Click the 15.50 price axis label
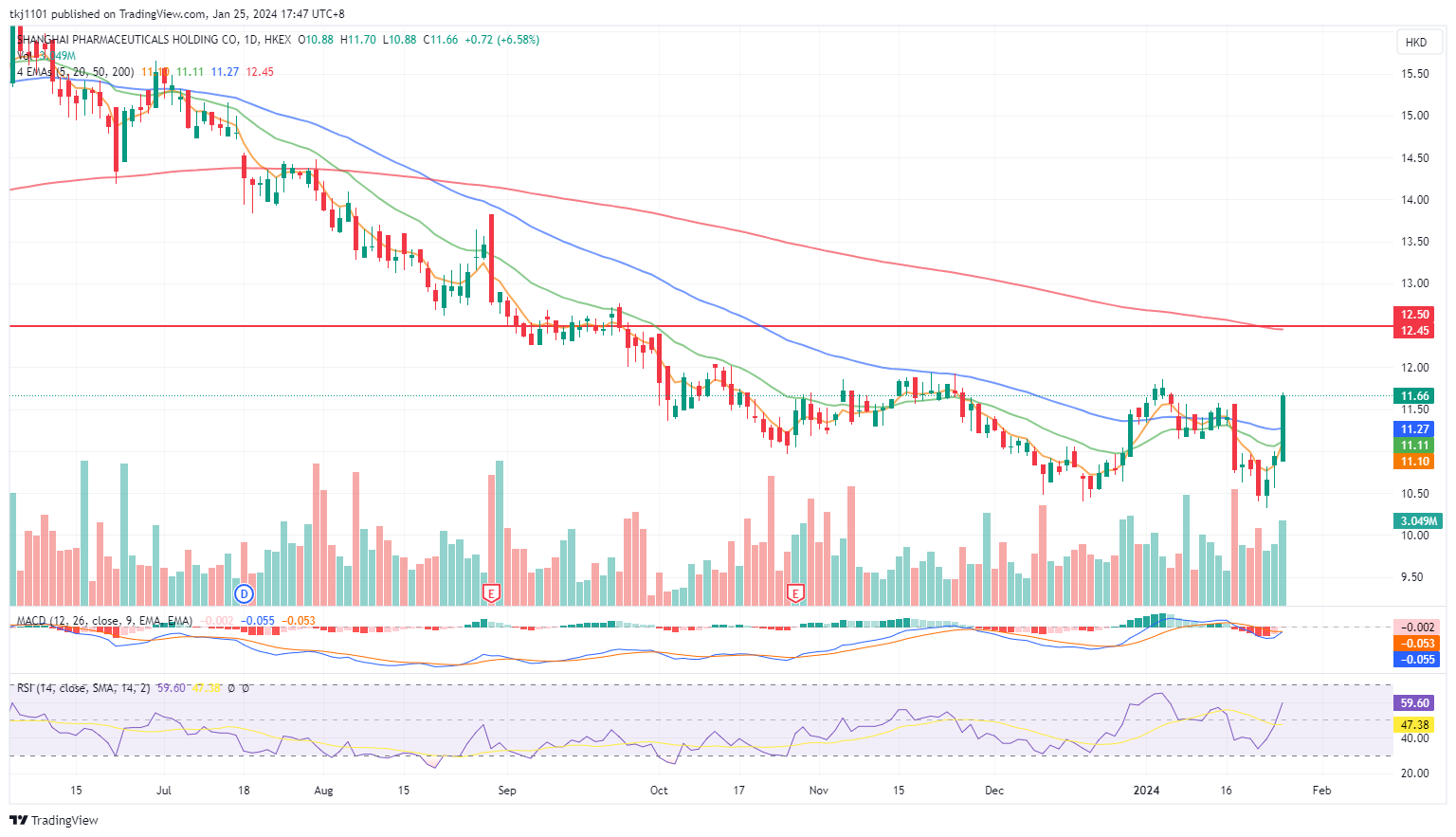The image size is (1456, 837). click(x=1415, y=74)
